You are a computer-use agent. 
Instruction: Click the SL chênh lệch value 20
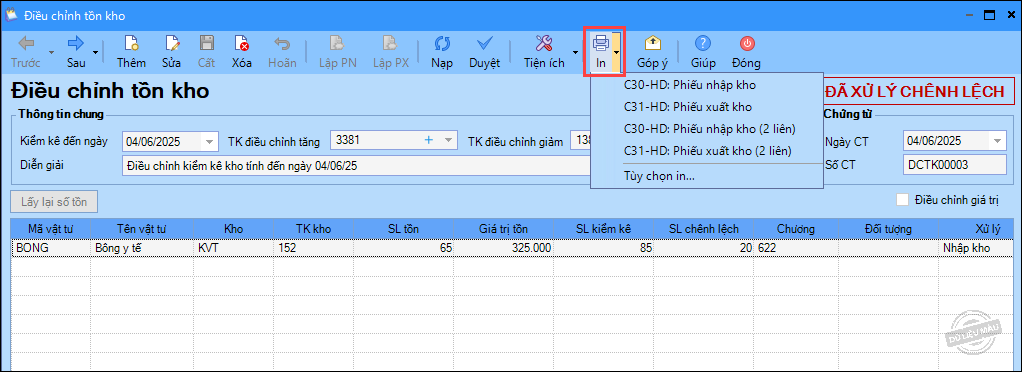click(704, 248)
